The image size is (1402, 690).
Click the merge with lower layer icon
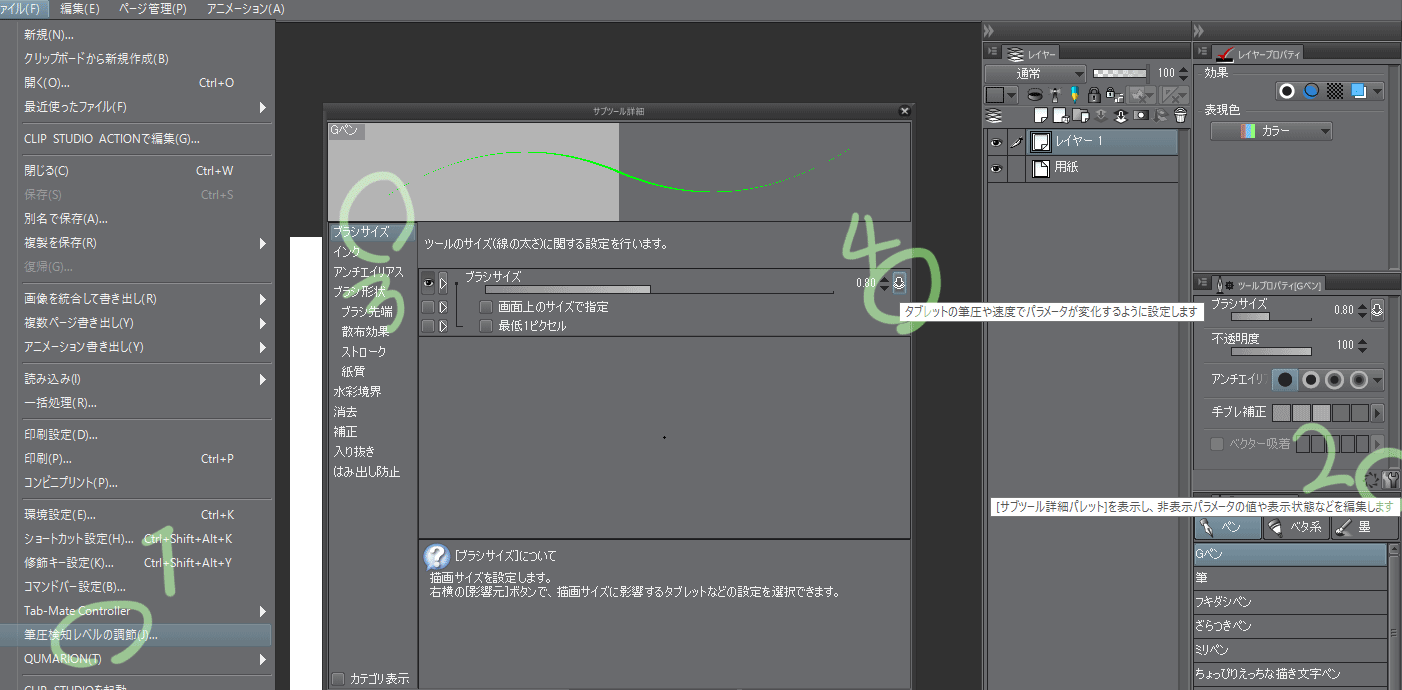(1120, 116)
